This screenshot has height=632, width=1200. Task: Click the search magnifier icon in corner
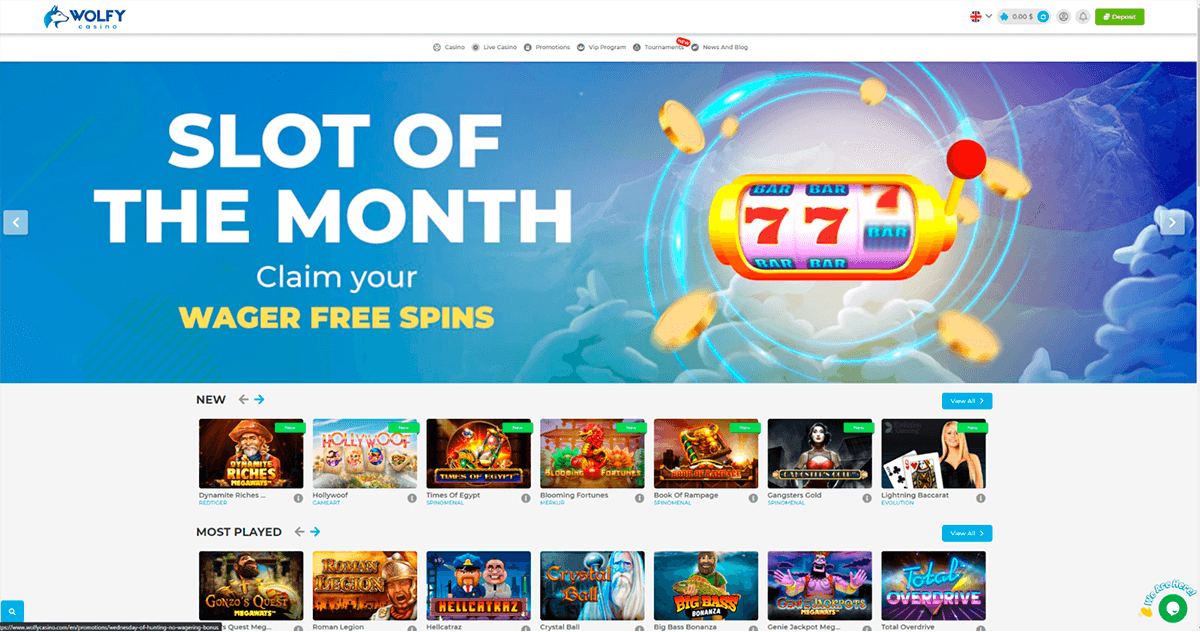(x=12, y=611)
